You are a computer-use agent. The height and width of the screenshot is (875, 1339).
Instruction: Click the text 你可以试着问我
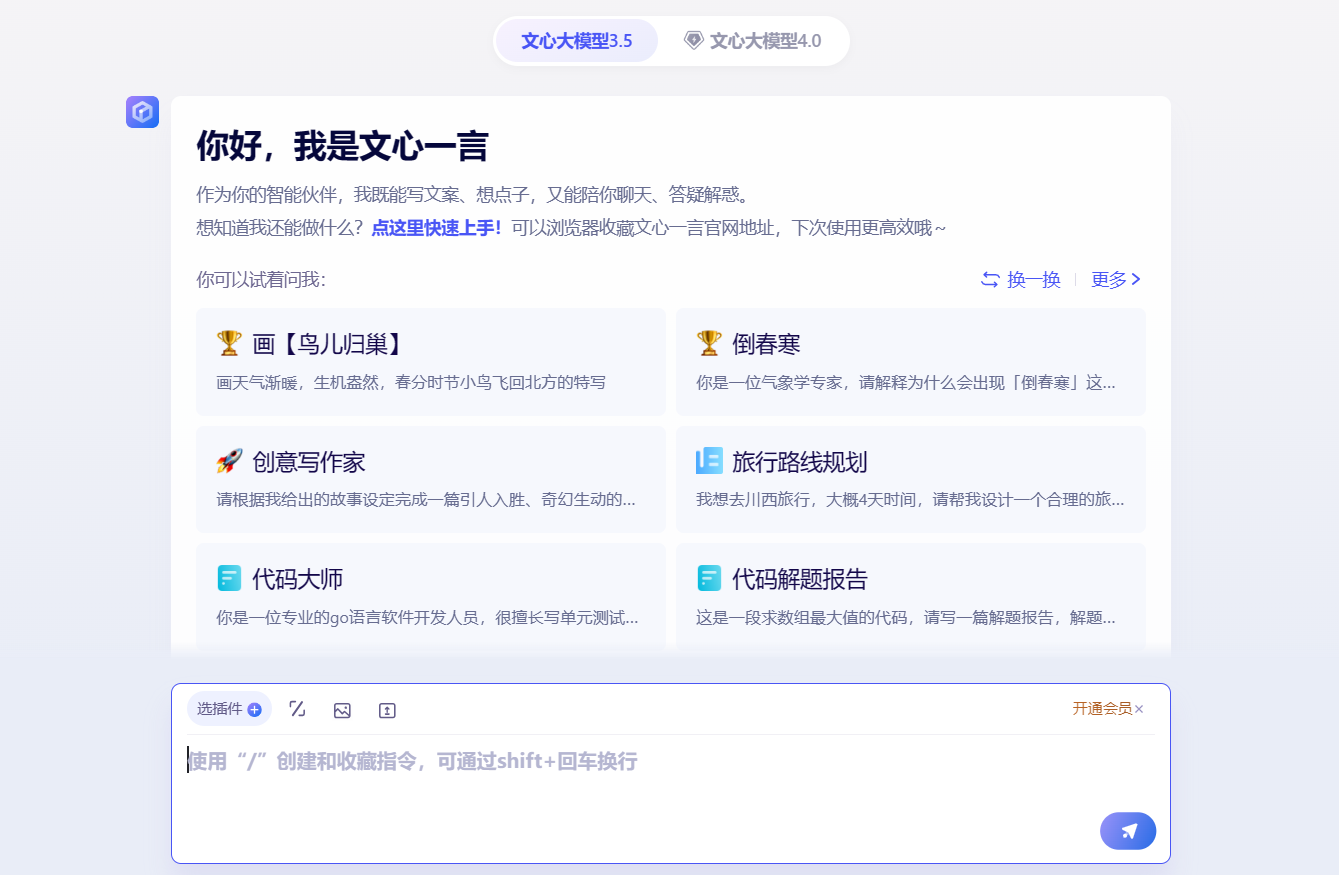(x=261, y=280)
